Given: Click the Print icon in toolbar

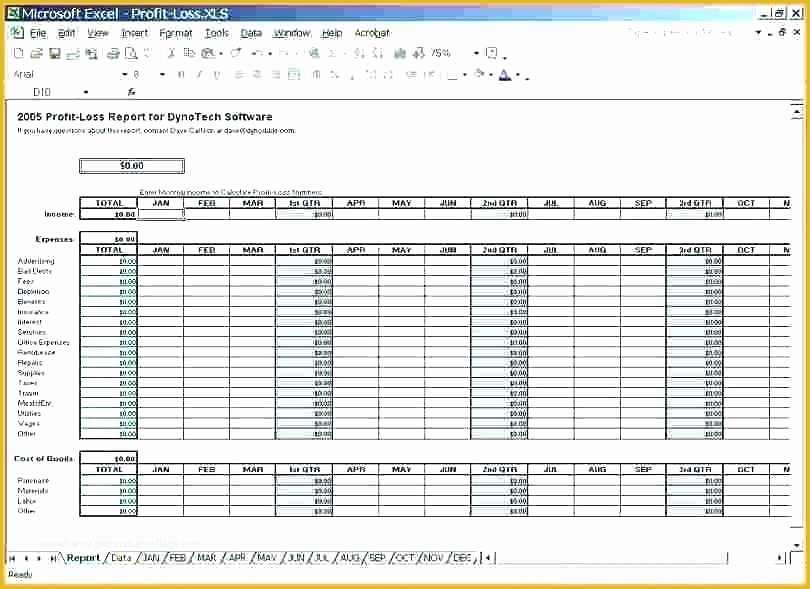Looking at the screenshot, I should tap(113, 53).
